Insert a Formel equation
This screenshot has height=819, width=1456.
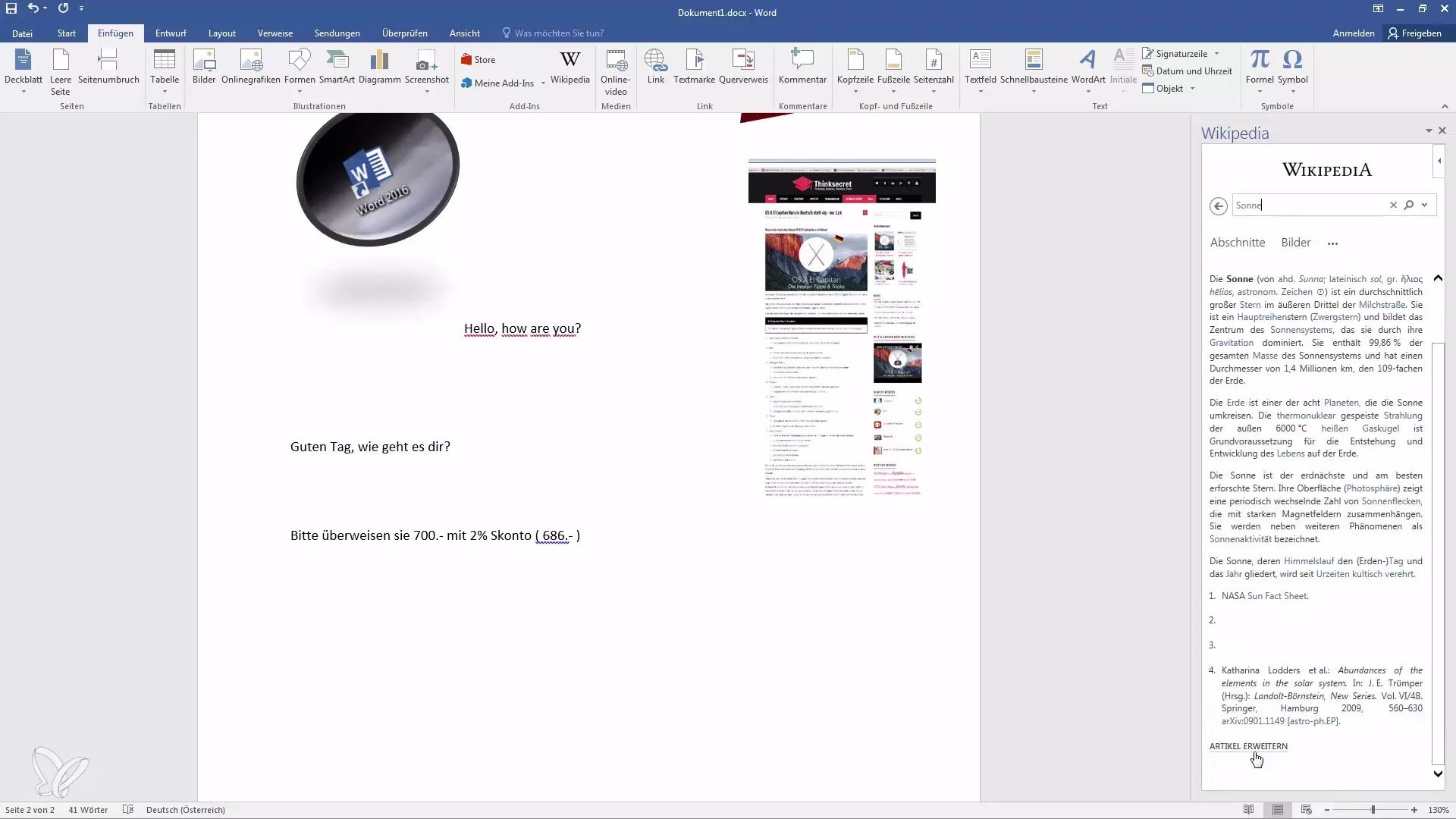coord(1260,71)
